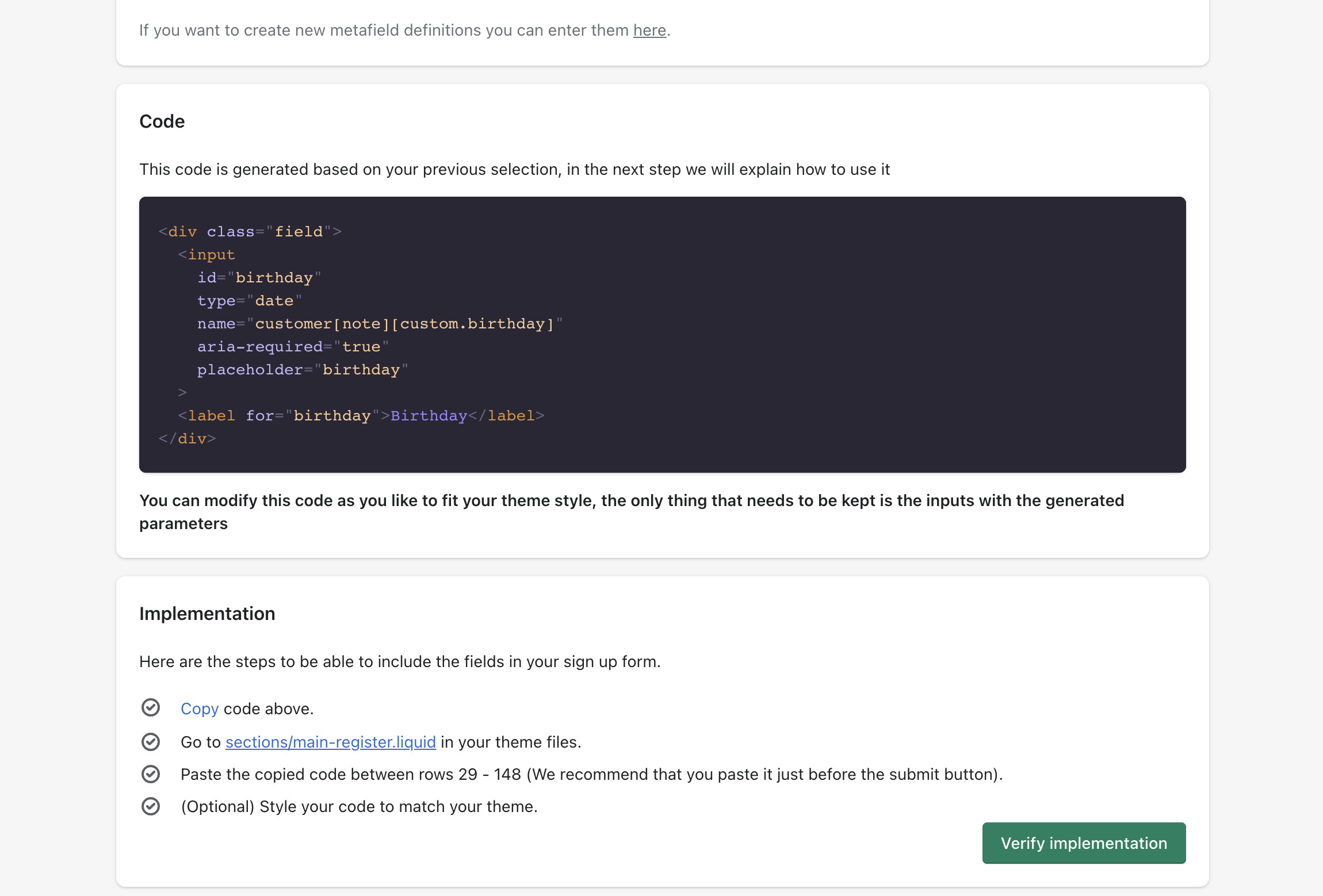Click the closing div tag in code
Viewport: 1323px width, 896px height.
(187, 438)
